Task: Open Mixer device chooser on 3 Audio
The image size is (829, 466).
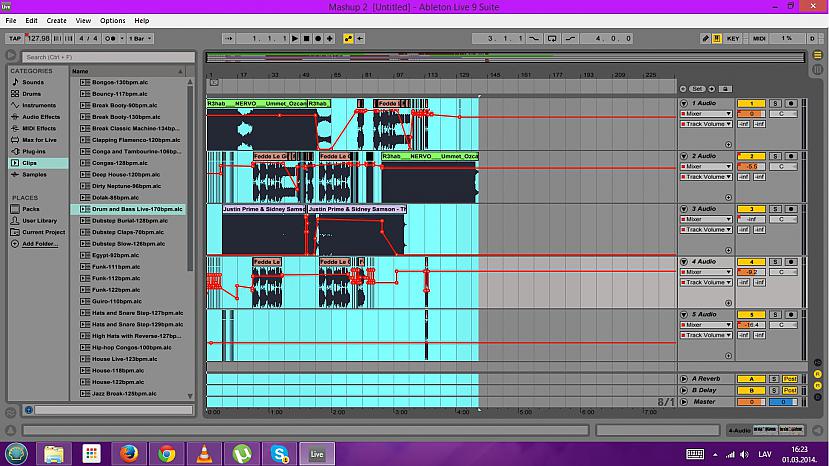Action: pos(706,219)
